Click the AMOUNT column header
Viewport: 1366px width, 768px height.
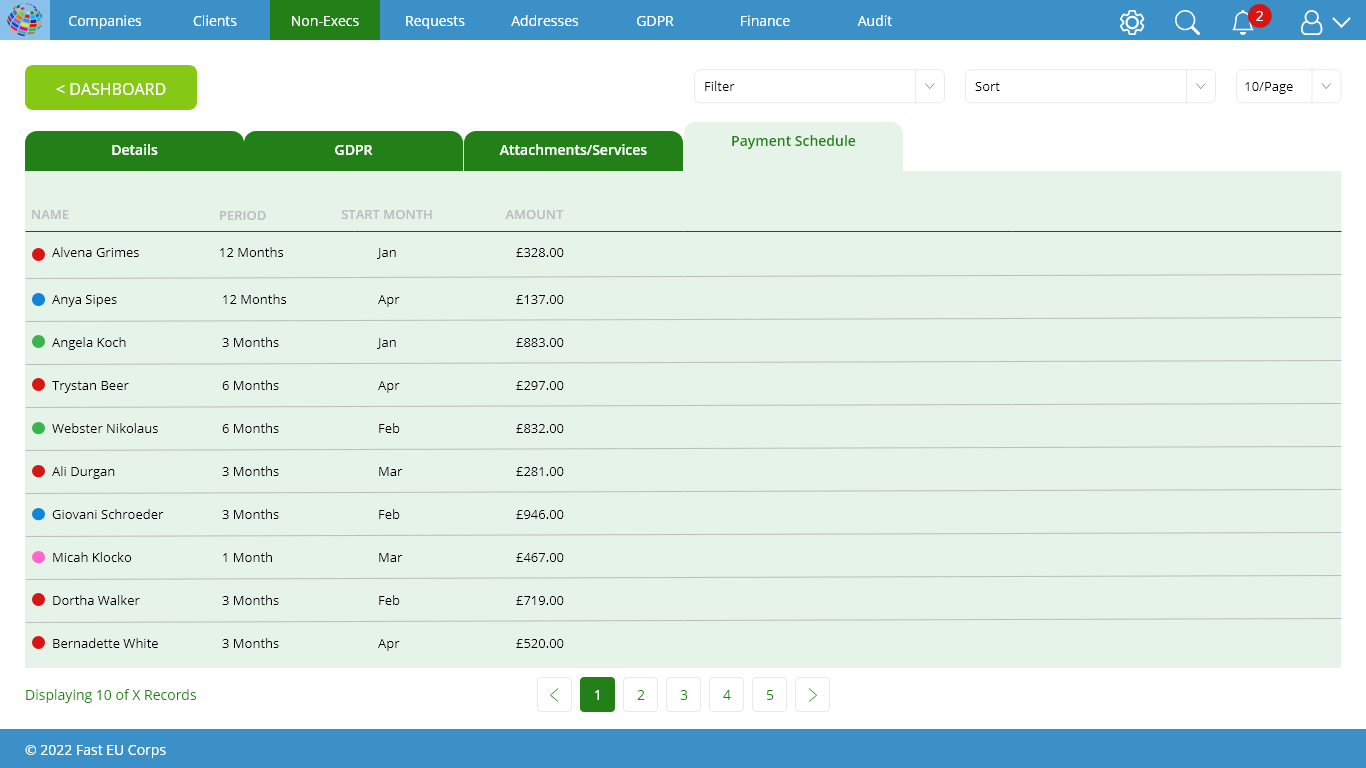[534, 215]
